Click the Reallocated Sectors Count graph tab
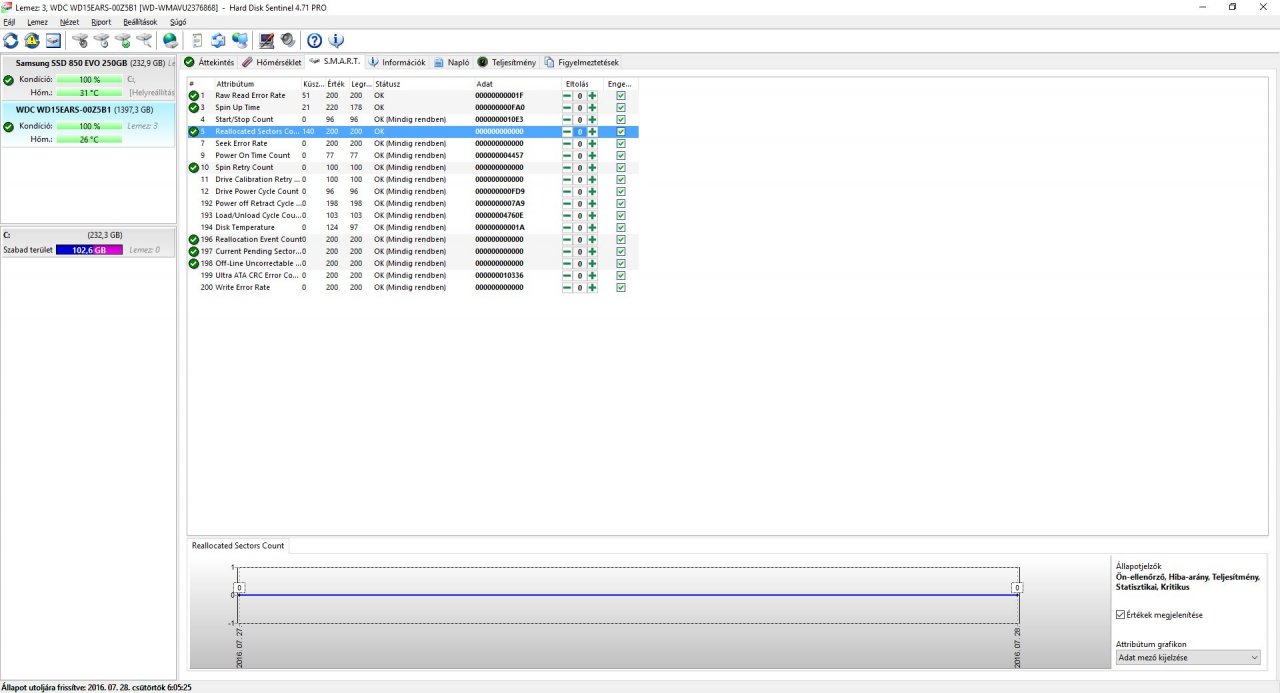1280x693 pixels. click(238, 546)
